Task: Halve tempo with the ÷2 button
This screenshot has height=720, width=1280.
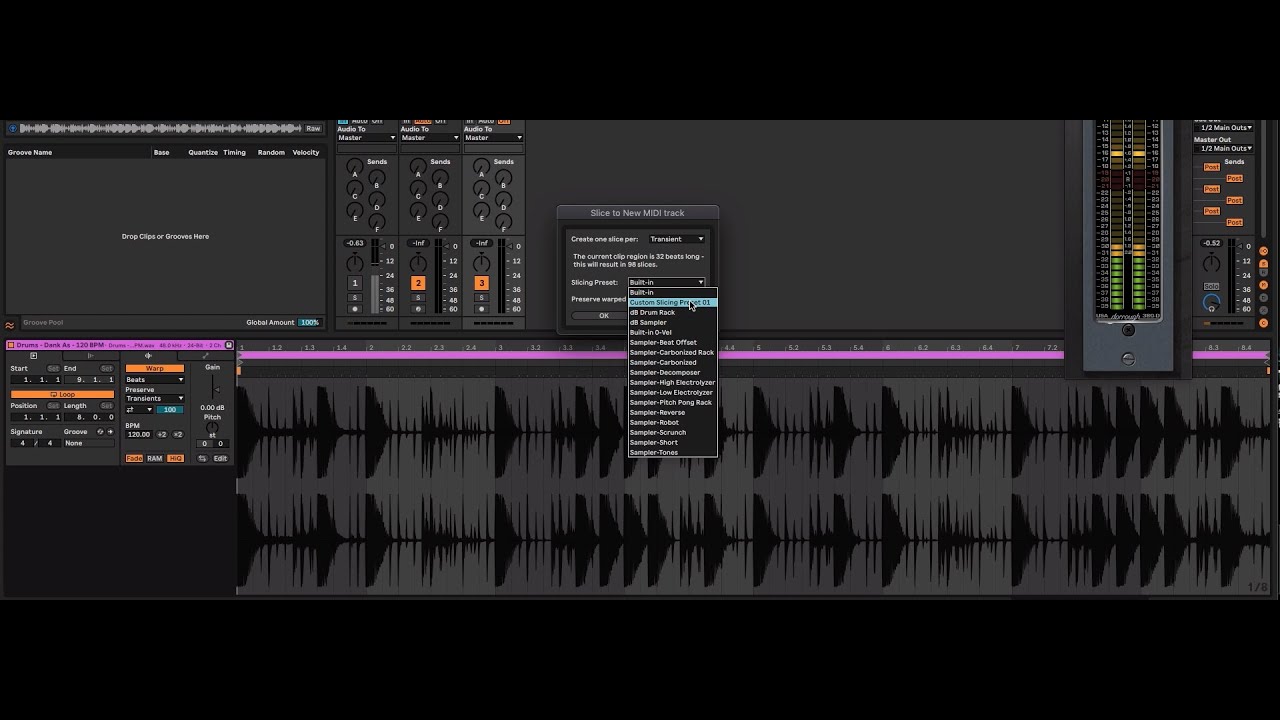Action: [x=162, y=434]
